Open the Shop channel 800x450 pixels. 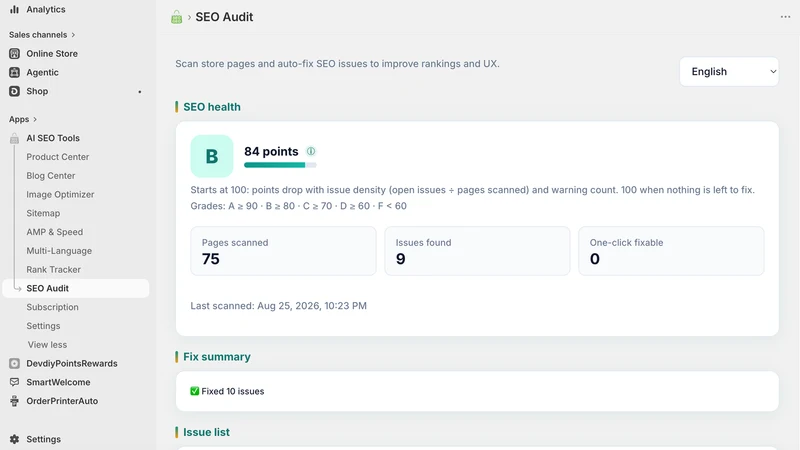tap(37, 91)
